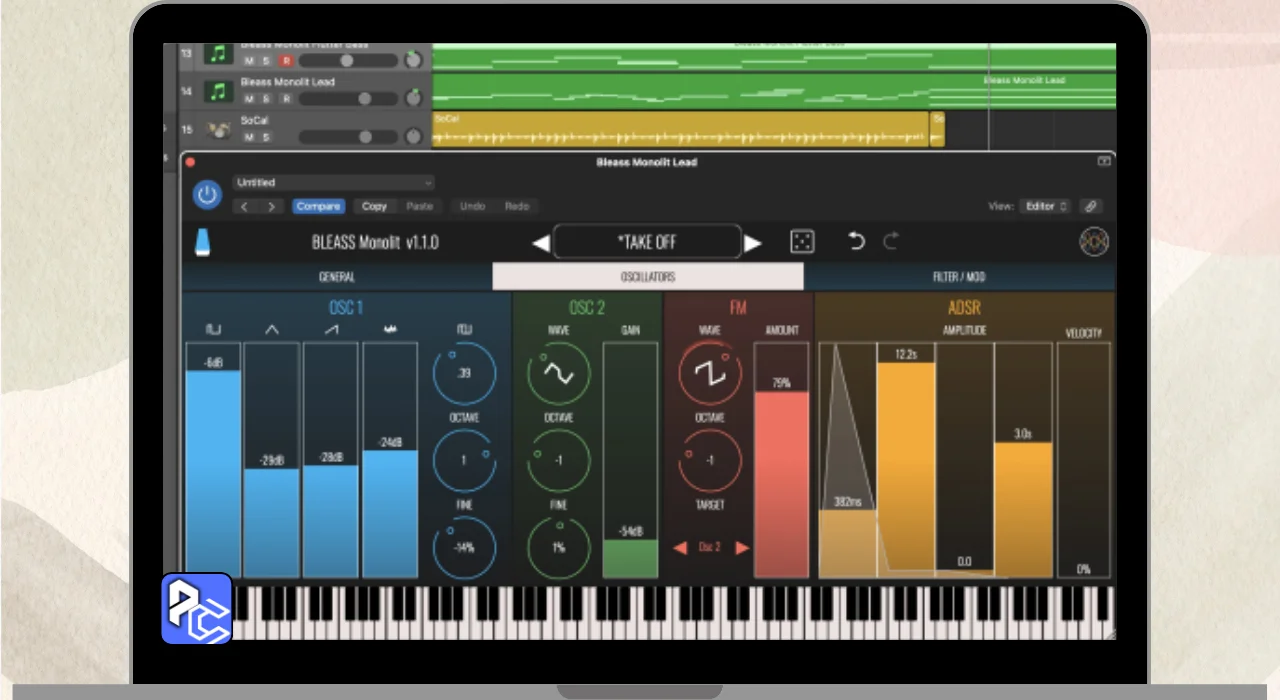
Task: Select previous FM target with left arrow
Action: [680, 547]
